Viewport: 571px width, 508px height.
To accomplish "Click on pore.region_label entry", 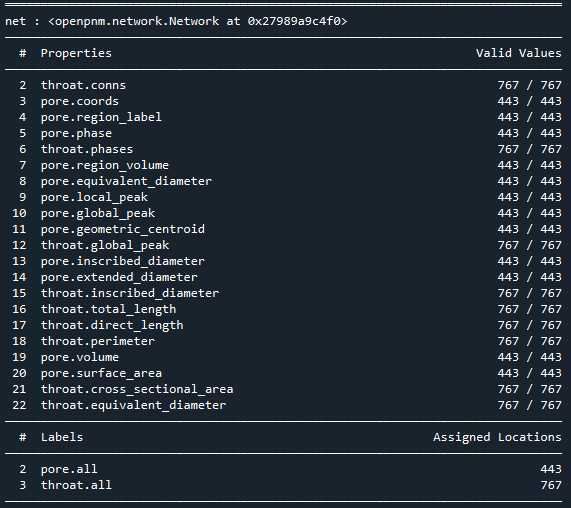I will click(101, 117).
